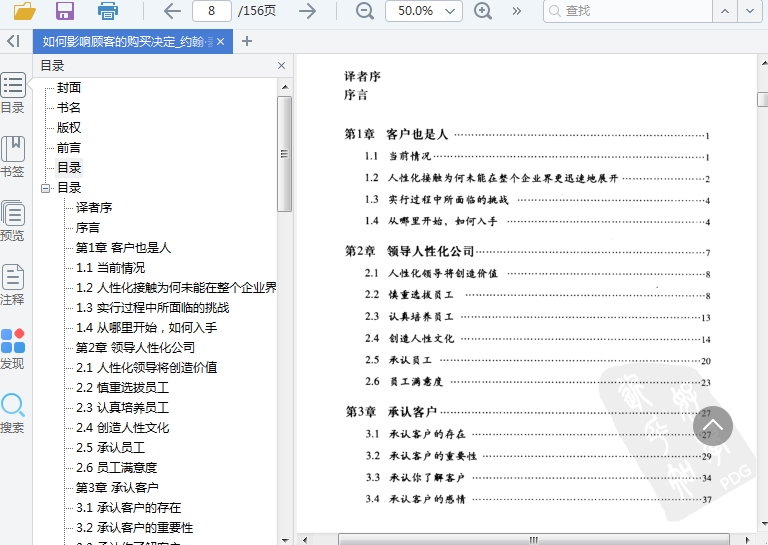The width and height of the screenshot is (768, 545).
Task: Zoom out with the minus magnifier icon
Action: (x=364, y=11)
